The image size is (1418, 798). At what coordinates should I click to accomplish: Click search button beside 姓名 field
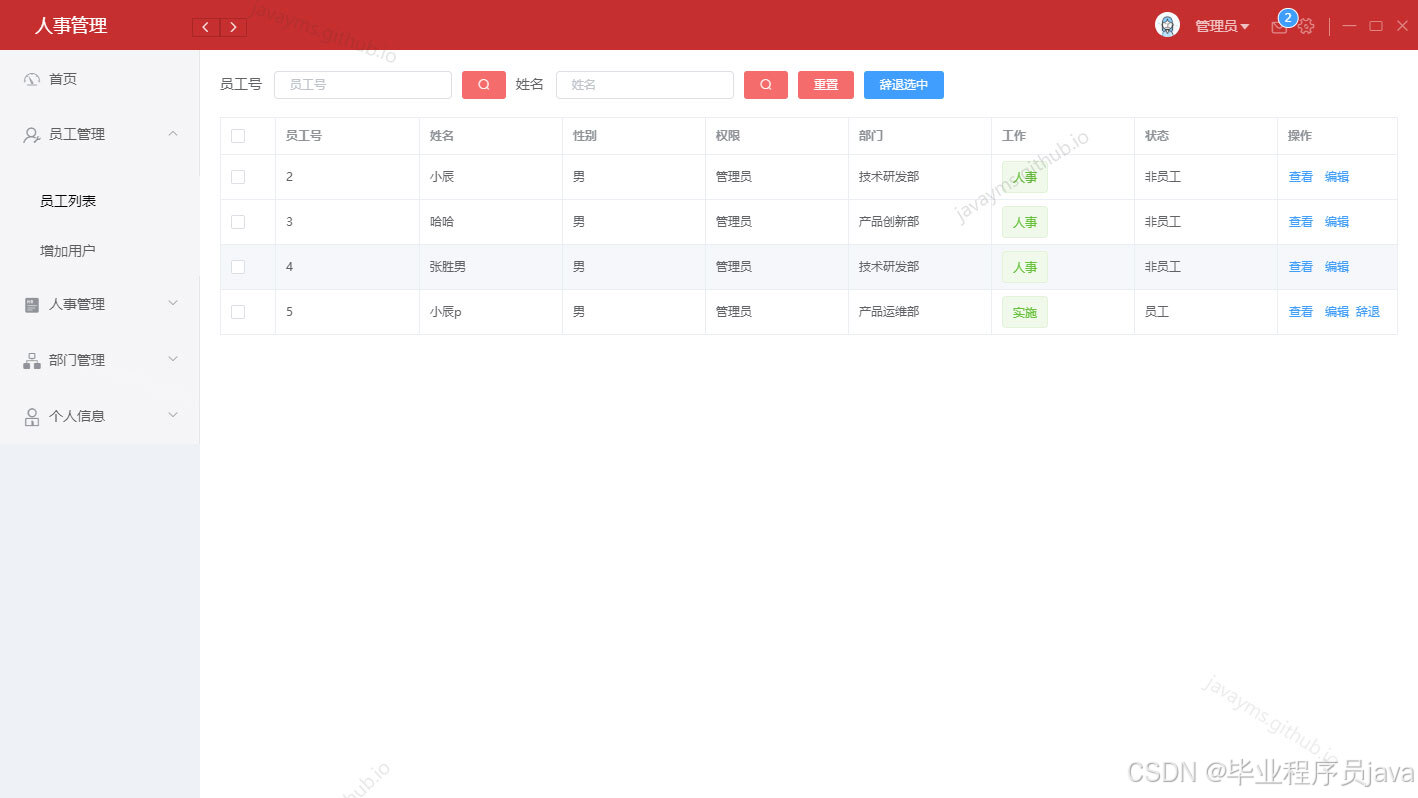click(766, 85)
